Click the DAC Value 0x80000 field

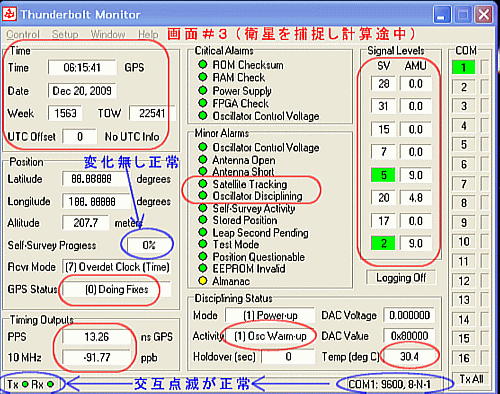(x=409, y=336)
